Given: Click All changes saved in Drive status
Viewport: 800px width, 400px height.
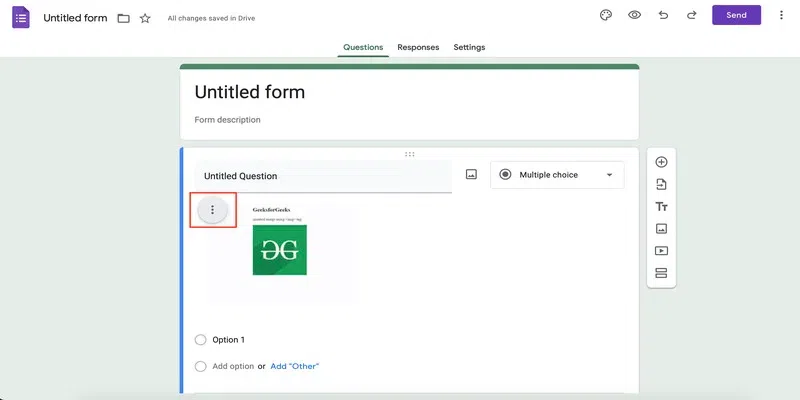Looking at the screenshot, I should click(x=211, y=18).
